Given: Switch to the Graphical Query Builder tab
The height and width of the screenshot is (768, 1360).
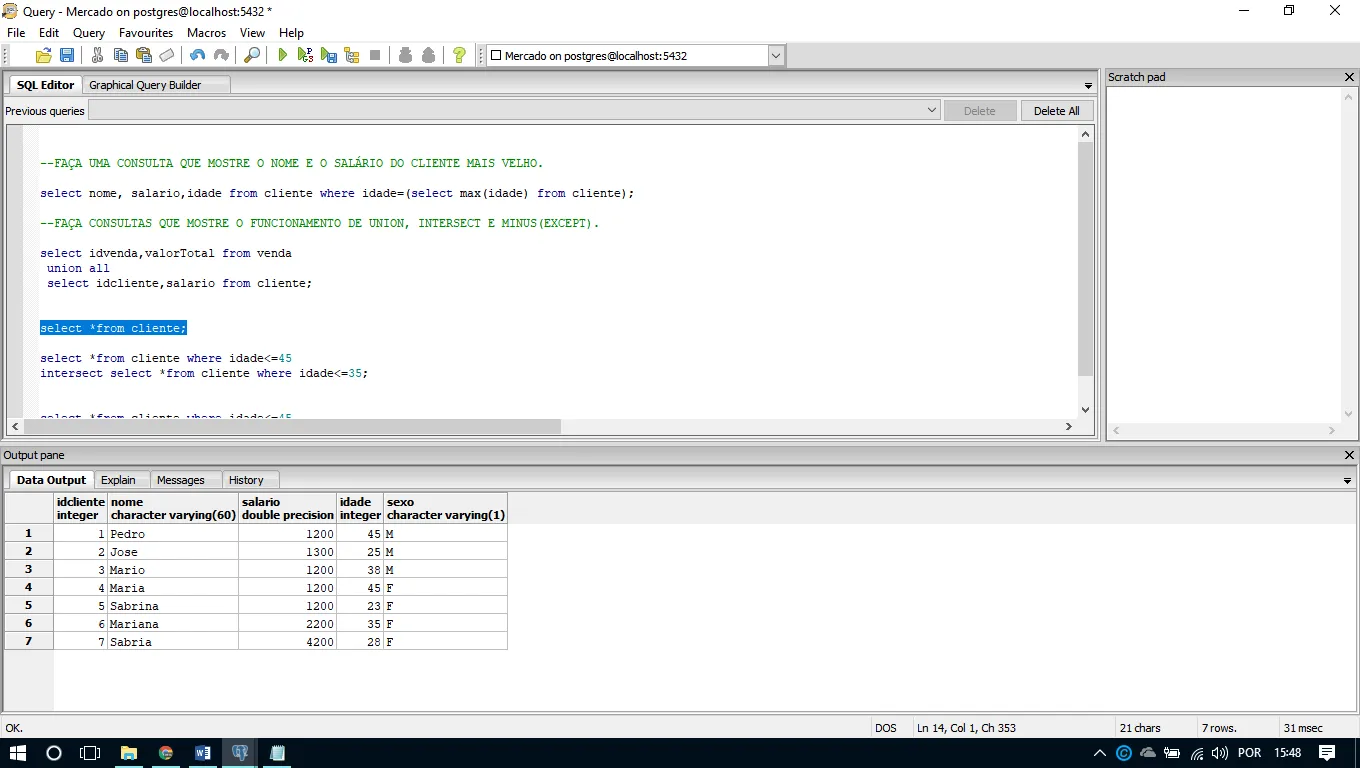Looking at the screenshot, I should (x=145, y=85).
